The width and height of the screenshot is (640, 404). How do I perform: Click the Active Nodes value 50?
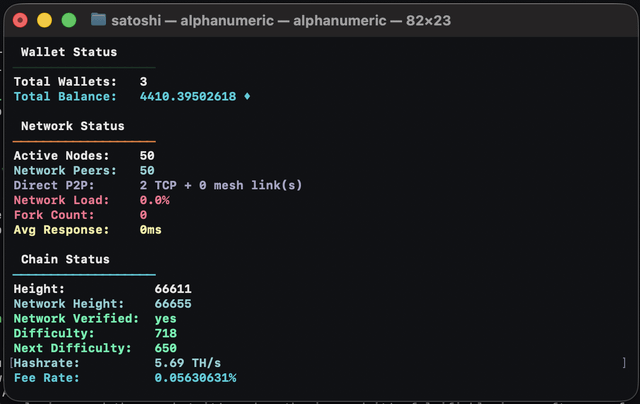(147, 156)
